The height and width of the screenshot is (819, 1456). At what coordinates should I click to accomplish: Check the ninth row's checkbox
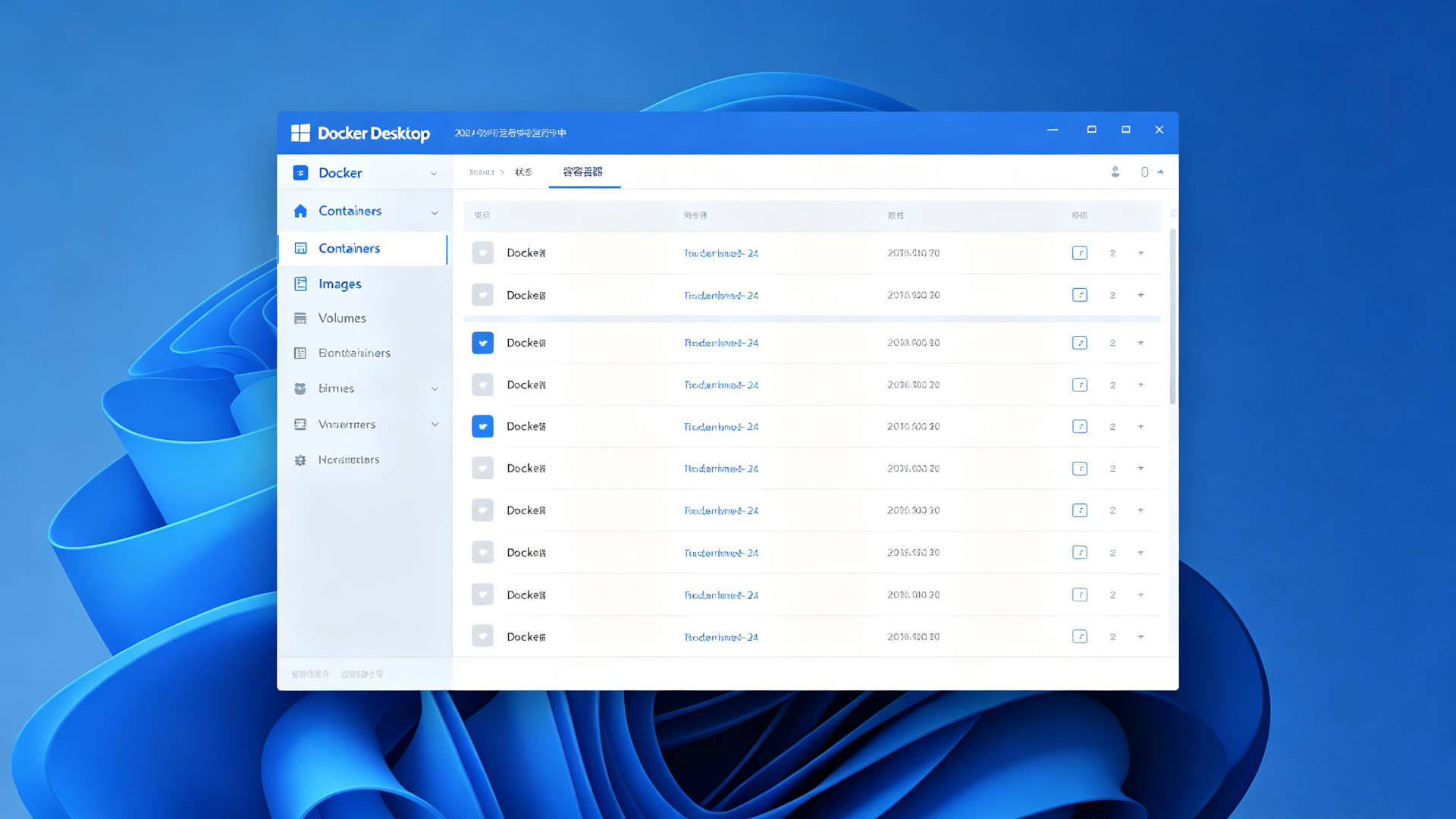pos(482,595)
